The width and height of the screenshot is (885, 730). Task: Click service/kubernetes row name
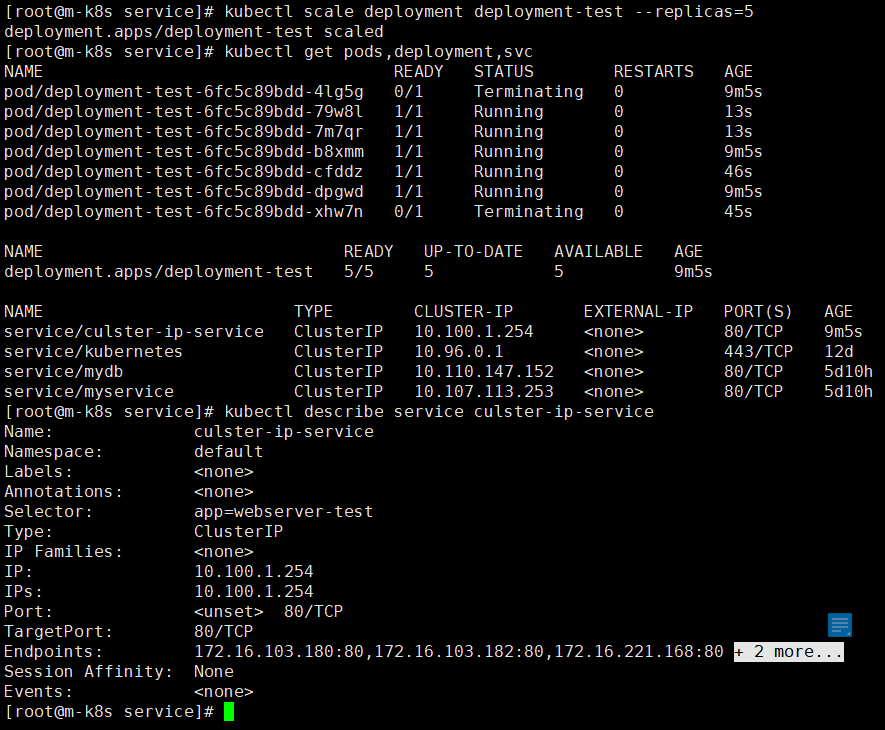click(x=93, y=352)
